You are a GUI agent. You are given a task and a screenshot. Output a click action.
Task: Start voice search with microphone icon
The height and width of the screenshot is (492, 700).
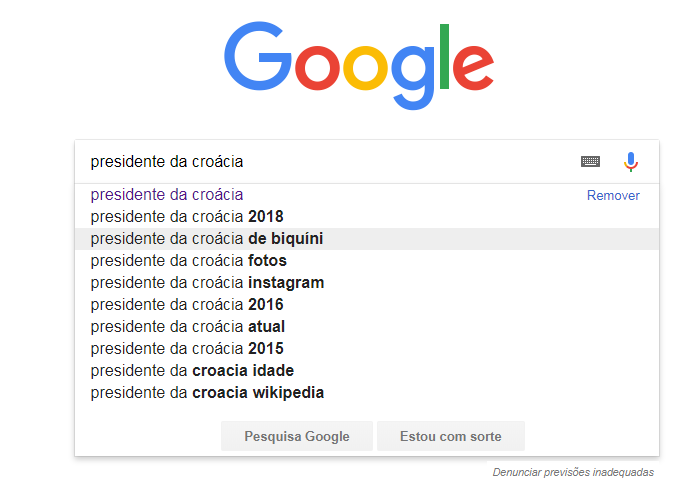pos(631,162)
